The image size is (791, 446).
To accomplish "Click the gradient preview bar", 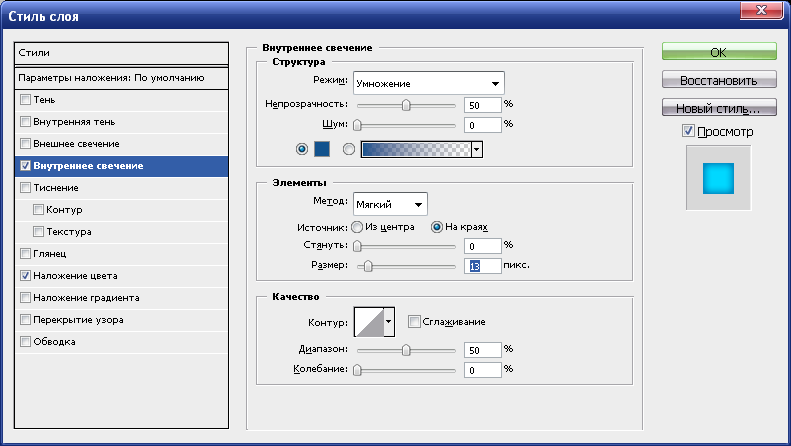I will click(x=417, y=149).
